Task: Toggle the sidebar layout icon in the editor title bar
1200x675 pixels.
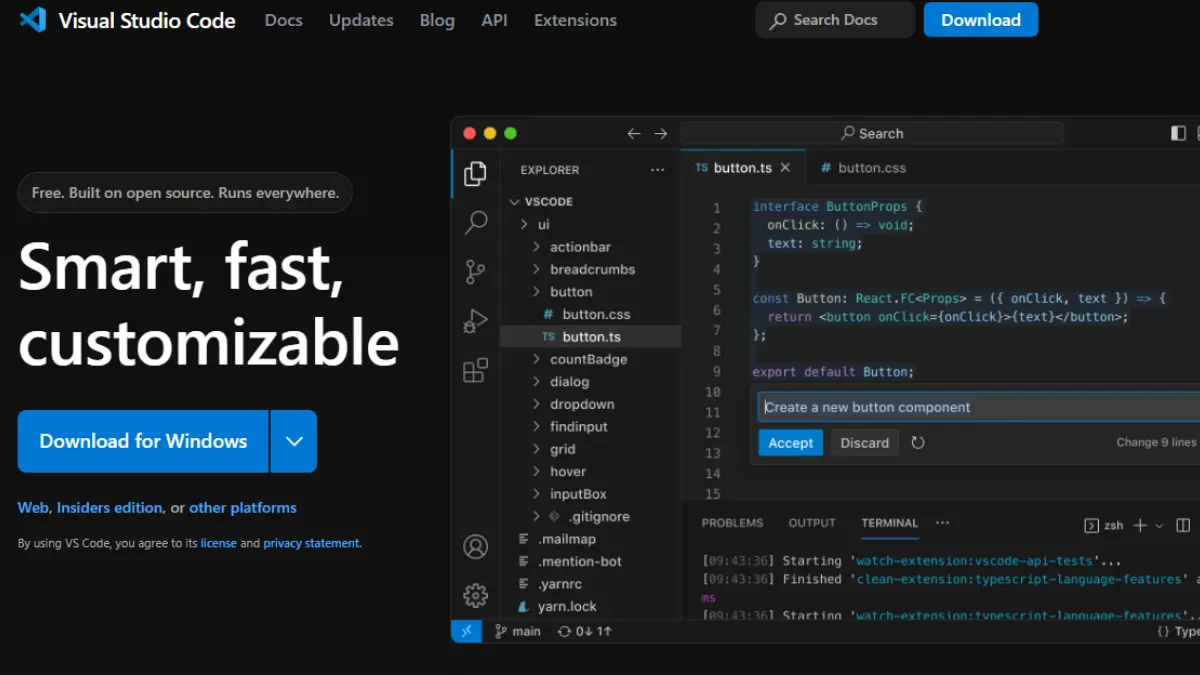Action: pos(1178,133)
